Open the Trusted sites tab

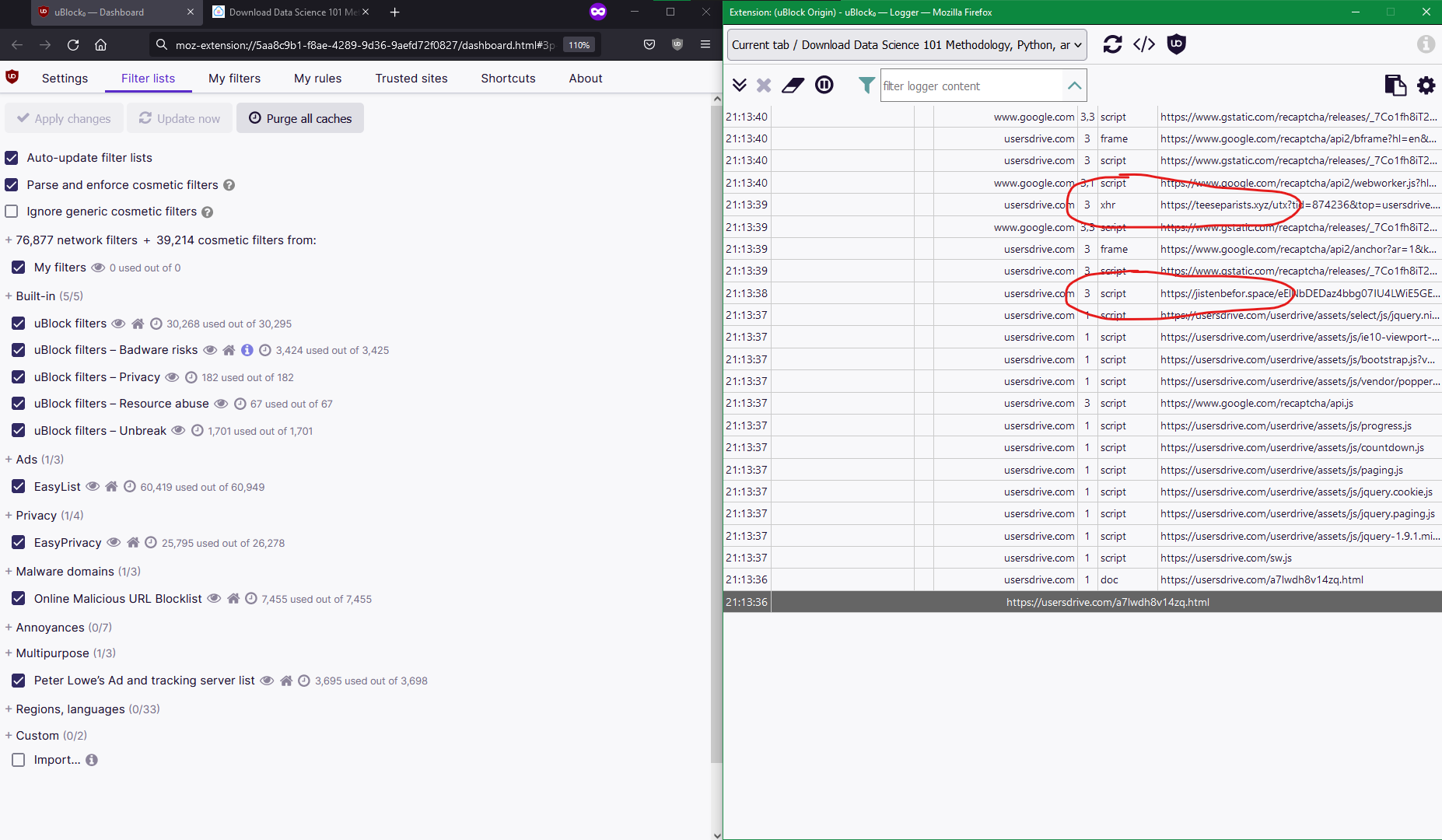click(411, 78)
